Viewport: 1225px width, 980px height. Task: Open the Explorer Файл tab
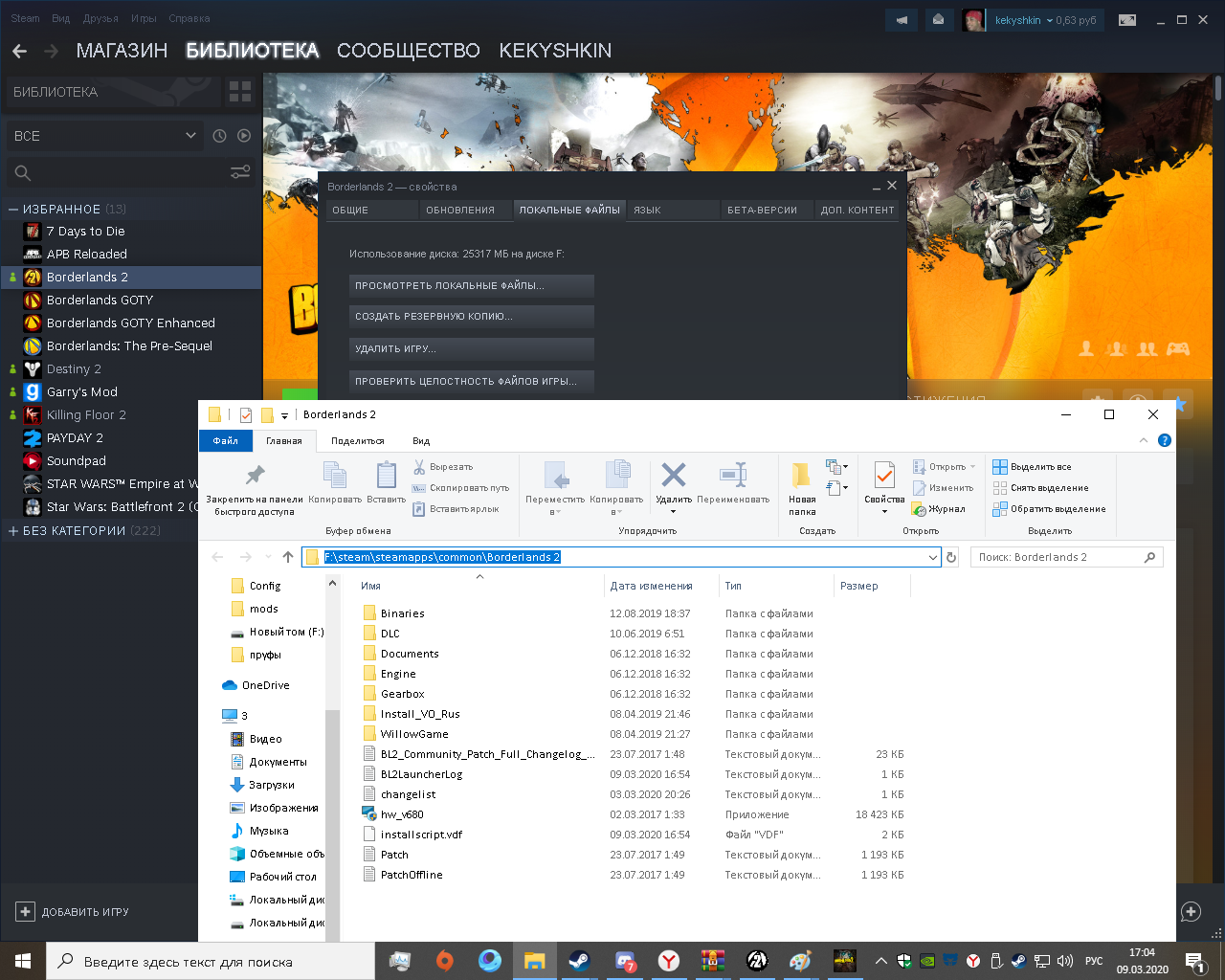tap(226, 441)
